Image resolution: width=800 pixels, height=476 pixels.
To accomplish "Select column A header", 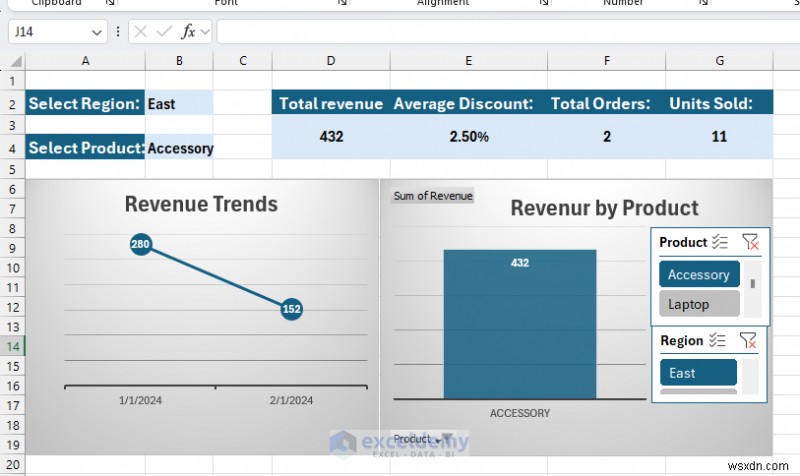I will 85,61.
